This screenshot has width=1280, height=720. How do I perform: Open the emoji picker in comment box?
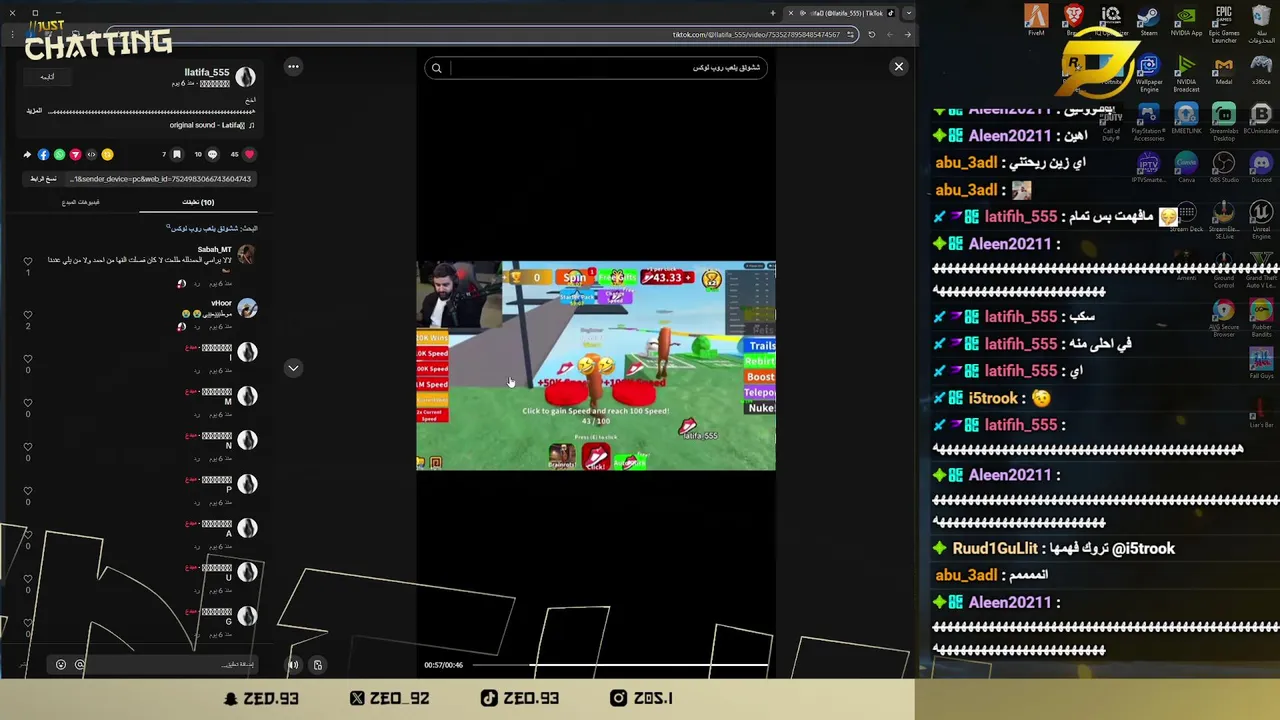(x=61, y=665)
